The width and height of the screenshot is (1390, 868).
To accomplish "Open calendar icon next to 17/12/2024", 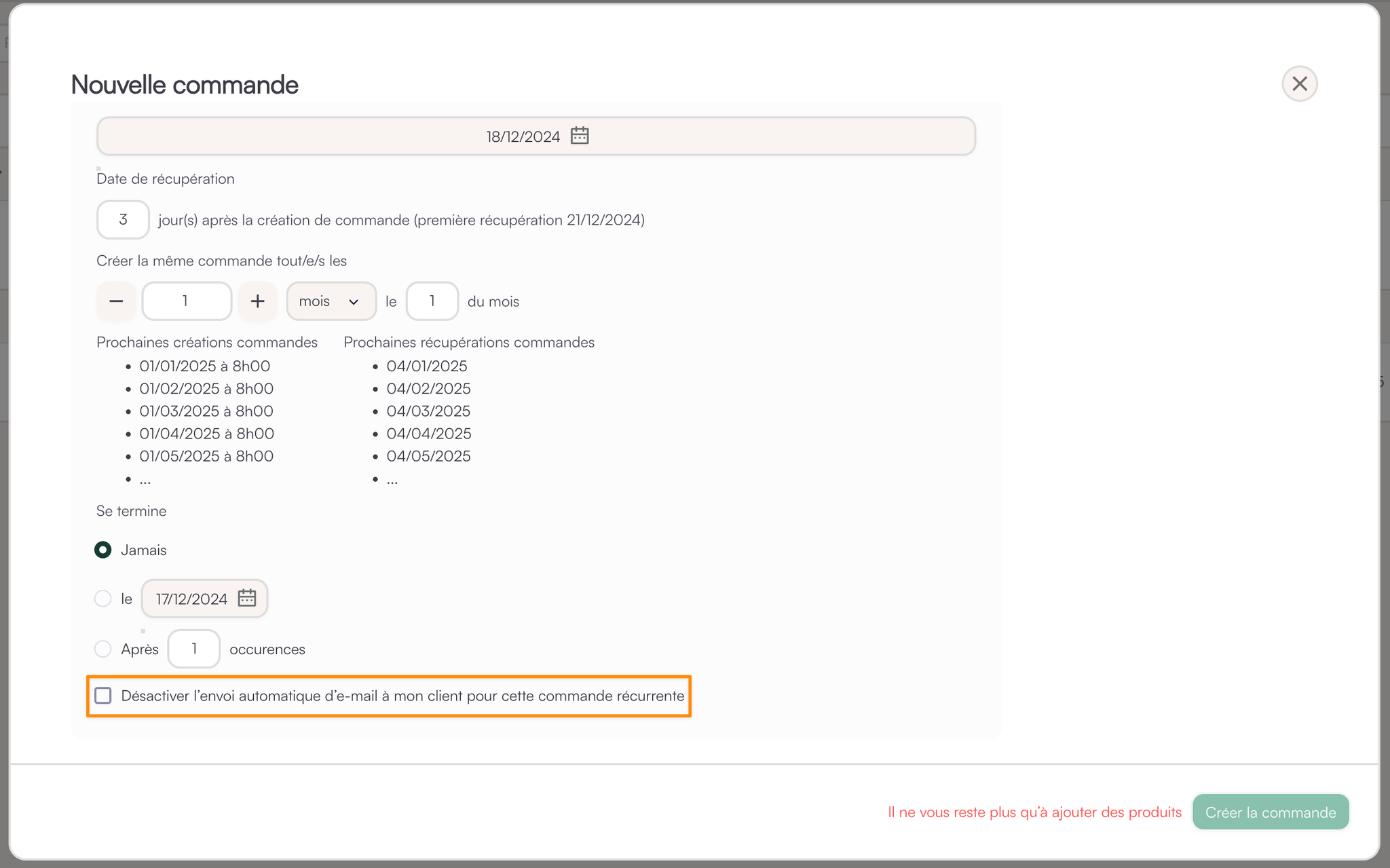I will click(x=247, y=598).
